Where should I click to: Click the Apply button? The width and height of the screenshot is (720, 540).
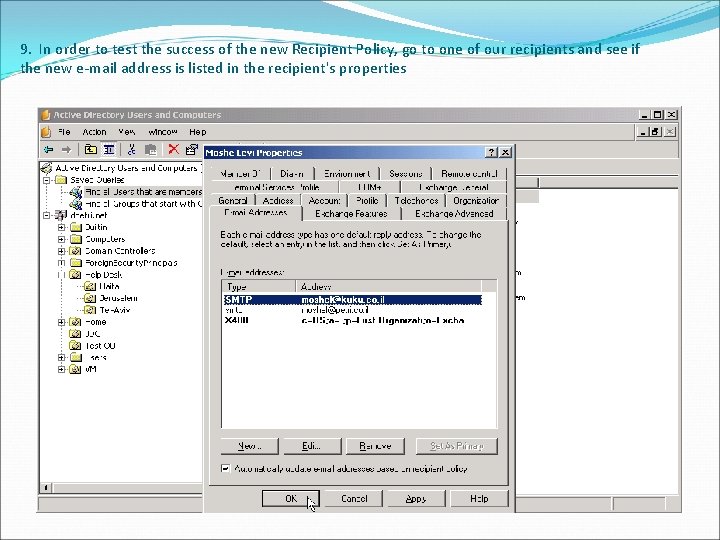tap(416, 499)
